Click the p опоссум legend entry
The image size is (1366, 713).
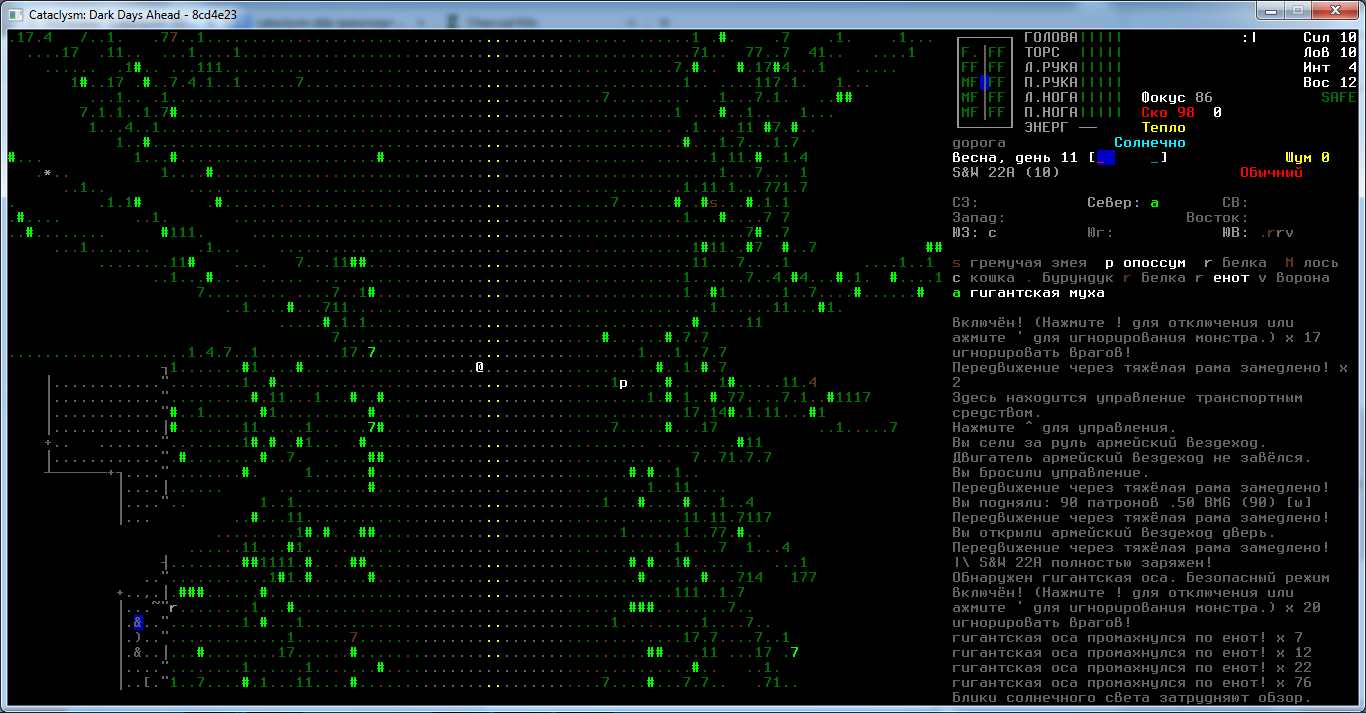(x=1145, y=262)
